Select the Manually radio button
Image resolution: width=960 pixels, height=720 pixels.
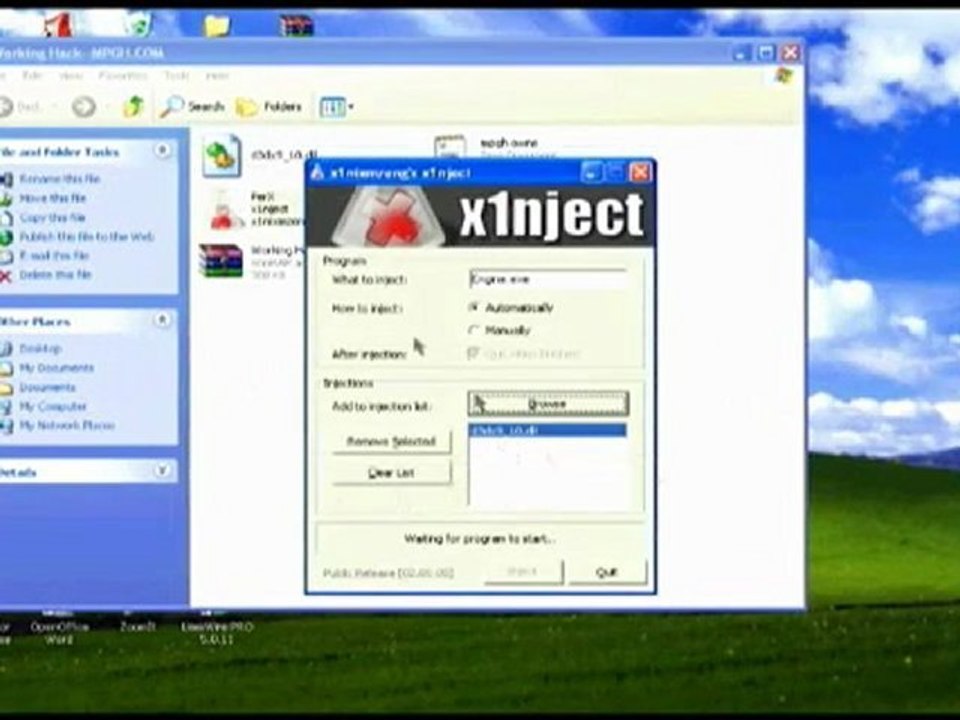pyautogui.click(x=473, y=330)
